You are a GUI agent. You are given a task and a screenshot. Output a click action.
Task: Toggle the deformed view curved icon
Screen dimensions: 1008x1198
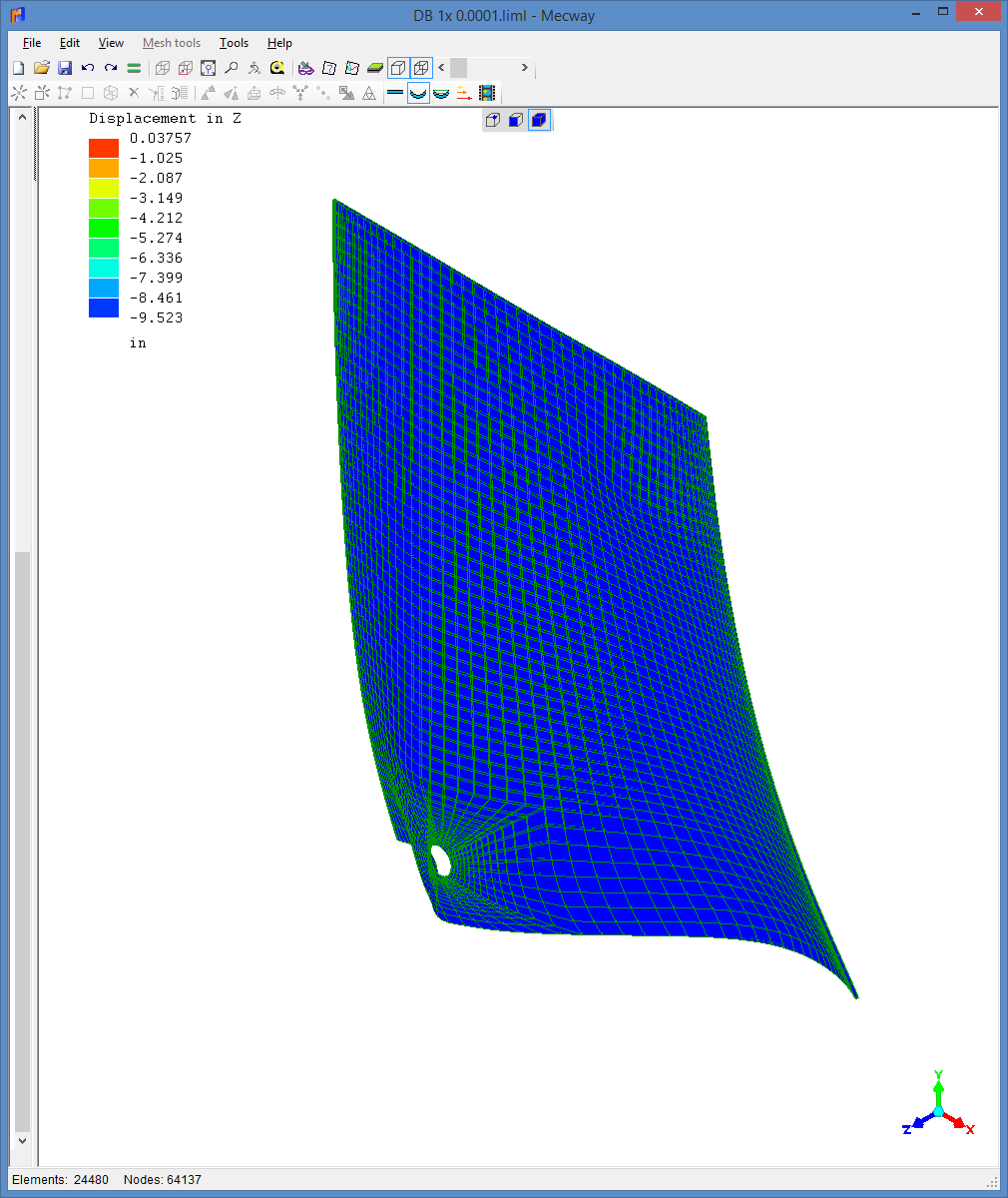[419, 93]
